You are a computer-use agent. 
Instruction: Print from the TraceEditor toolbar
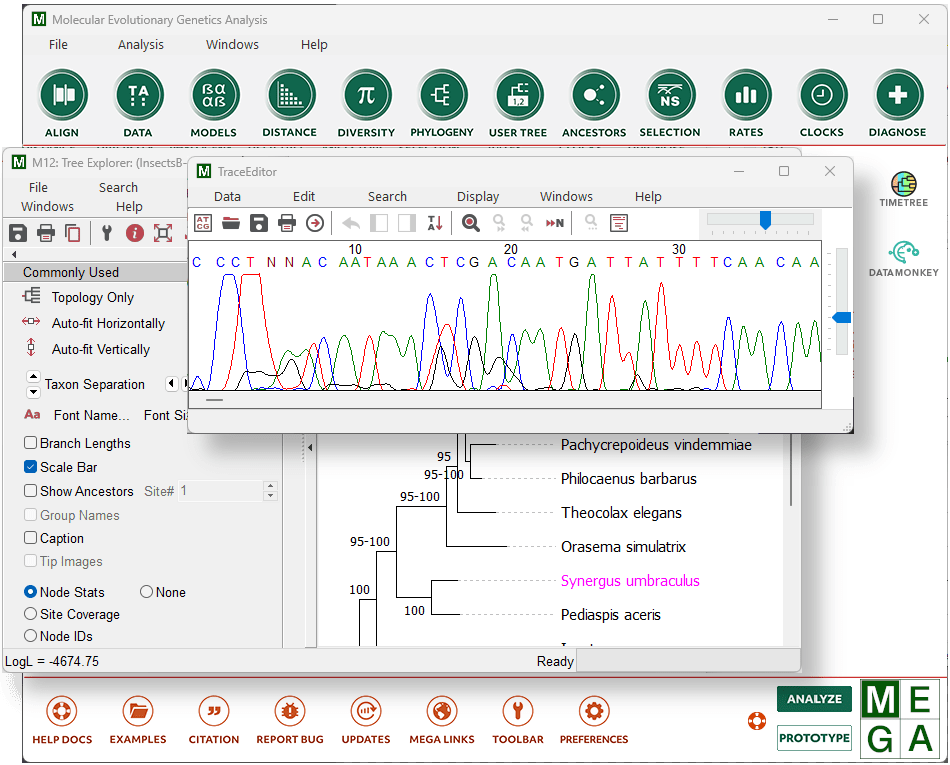point(287,223)
